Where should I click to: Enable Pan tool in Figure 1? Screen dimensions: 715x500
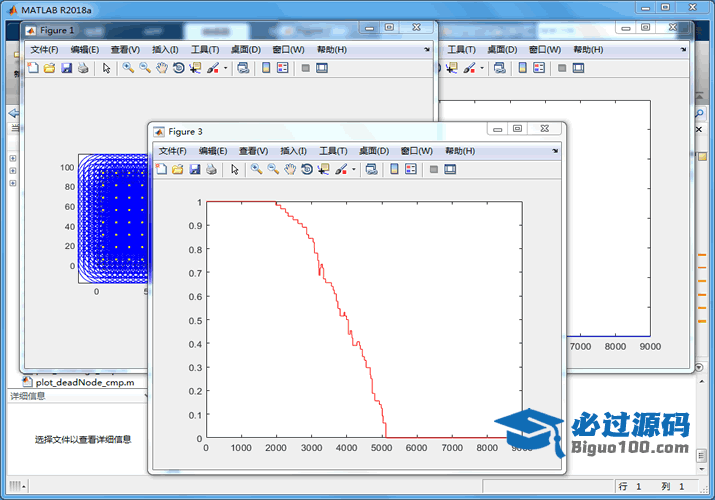pyautogui.click(x=162, y=68)
